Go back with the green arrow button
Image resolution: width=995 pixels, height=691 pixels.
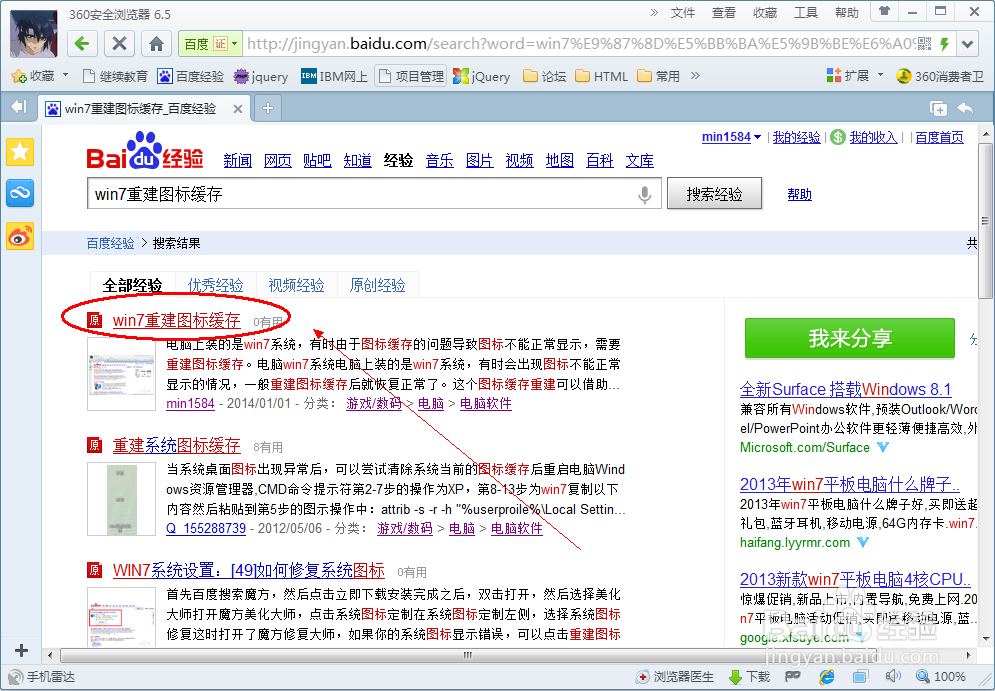pyautogui.click(x=82, y=44)
